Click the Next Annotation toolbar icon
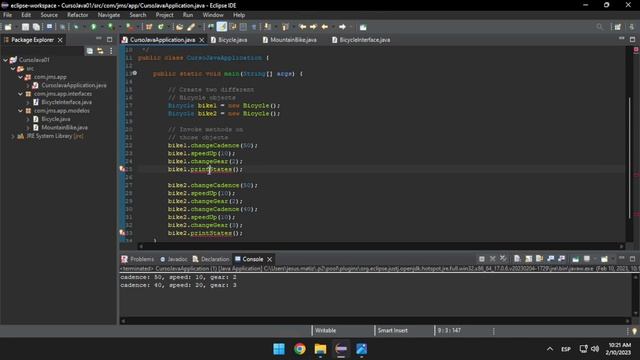 267,27
